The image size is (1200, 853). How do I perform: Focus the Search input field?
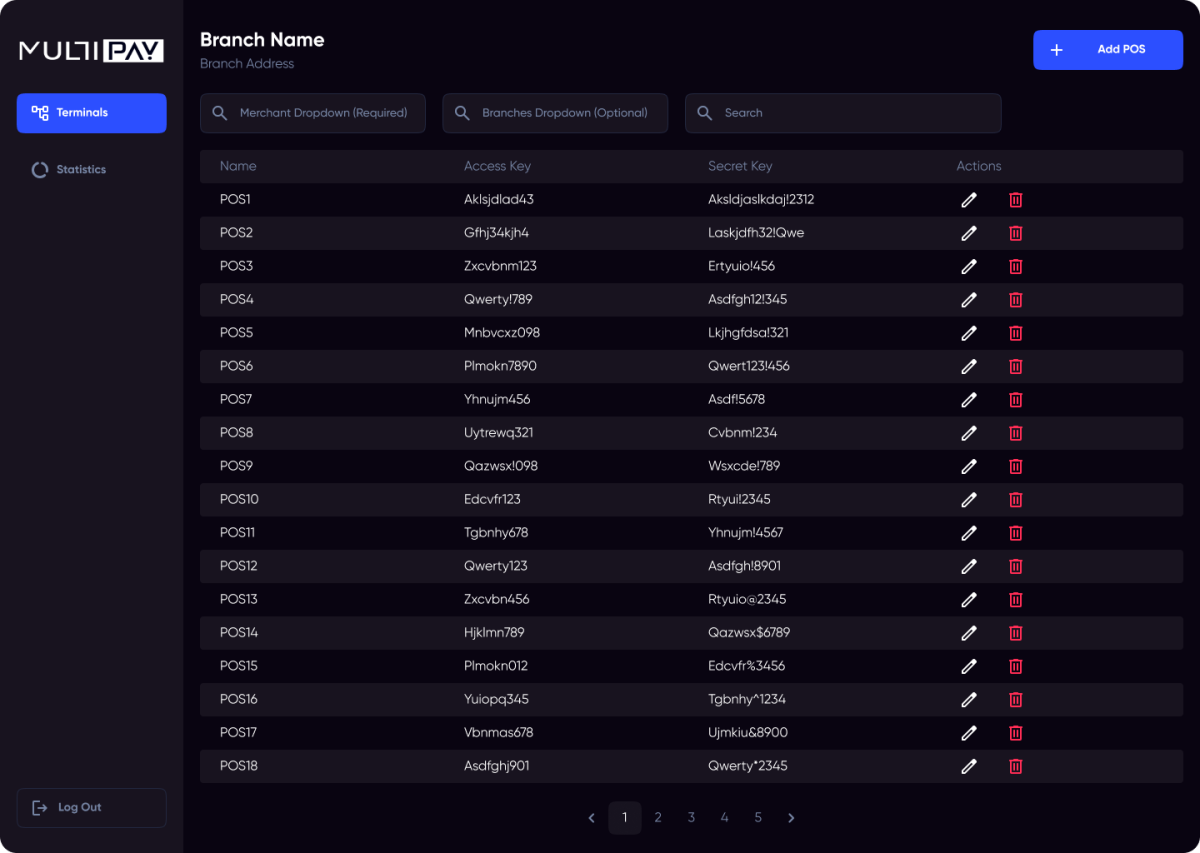[x=843, y=113]
